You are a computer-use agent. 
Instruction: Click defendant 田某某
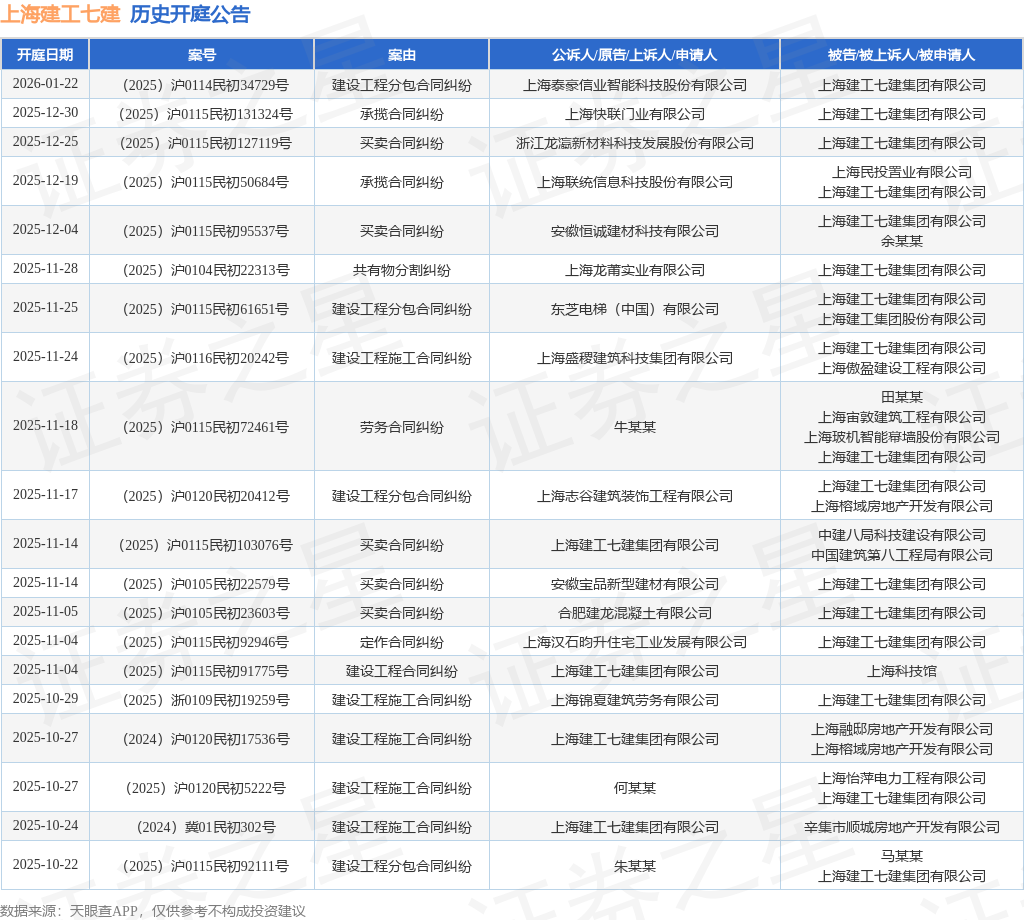pos(902,397)
